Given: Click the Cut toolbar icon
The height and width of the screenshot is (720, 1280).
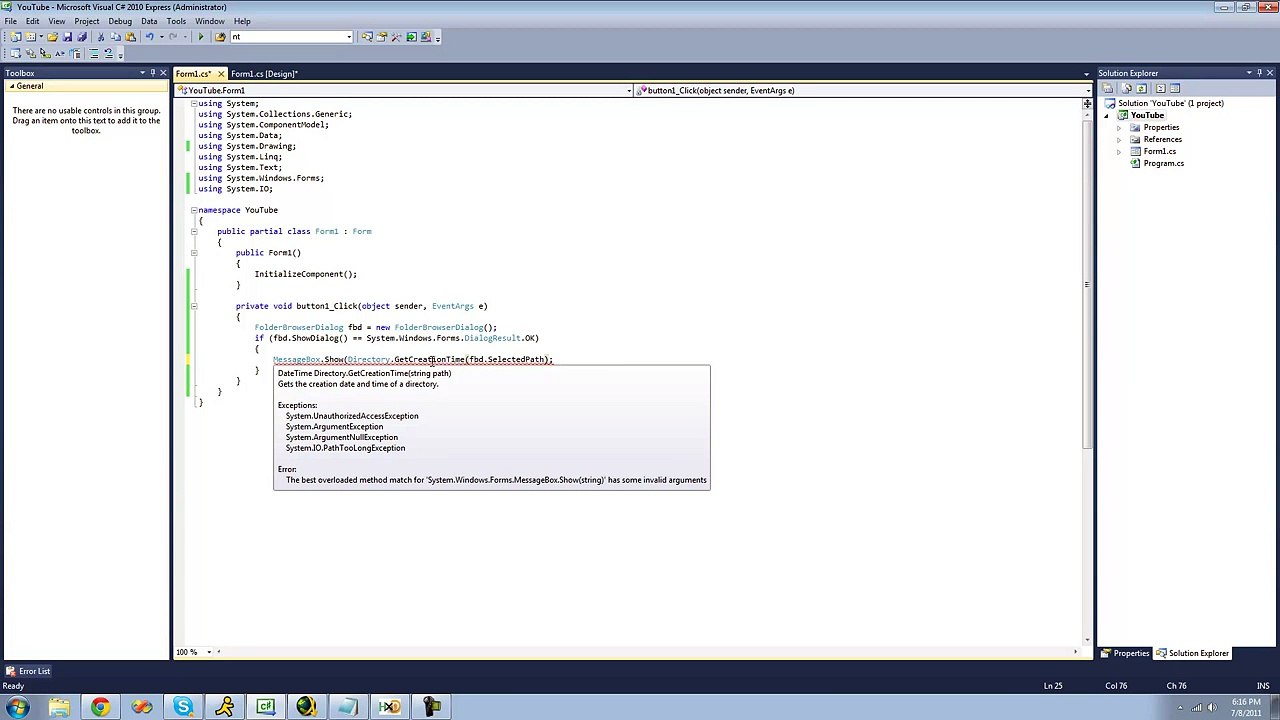Looking at the screenshot, I should [x=101, y=37].
